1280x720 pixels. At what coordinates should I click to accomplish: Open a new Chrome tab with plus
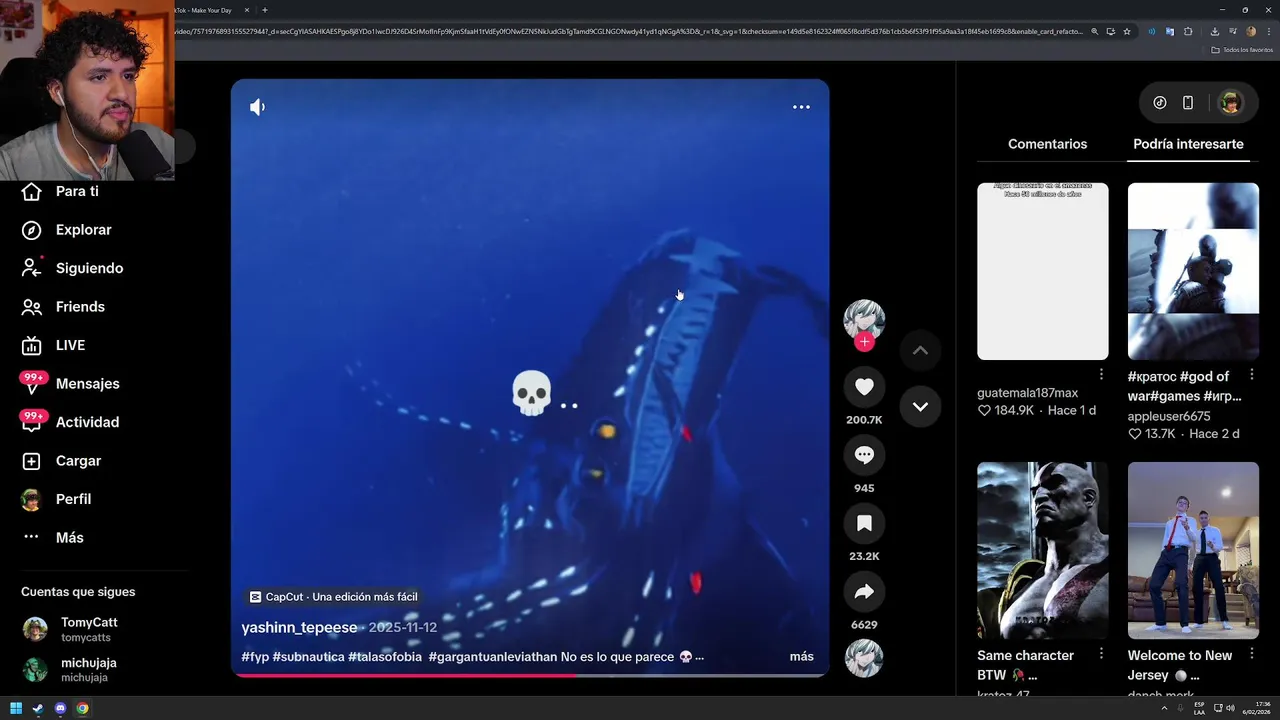(264, 10)
